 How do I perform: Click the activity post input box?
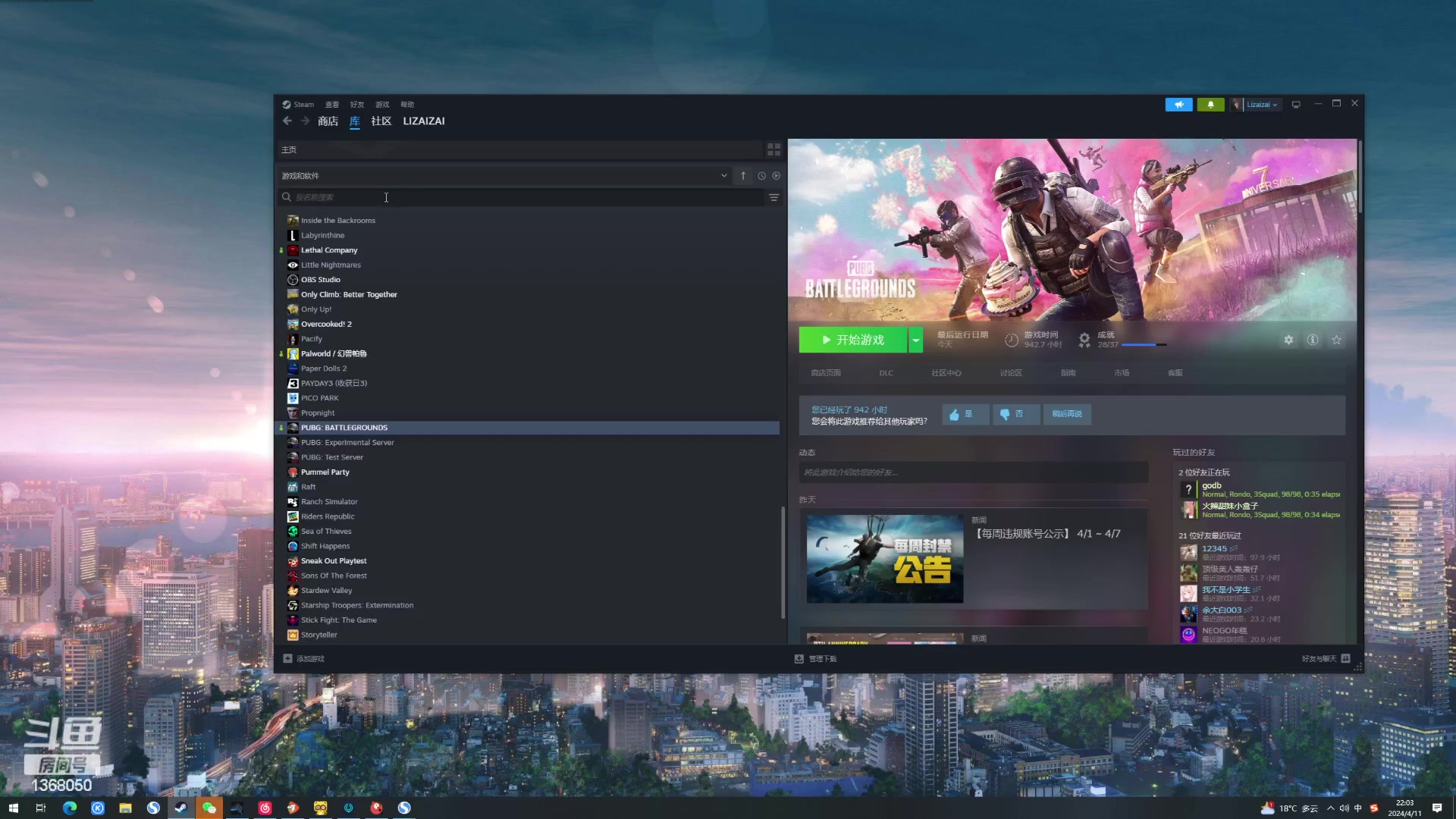[974, 472]
